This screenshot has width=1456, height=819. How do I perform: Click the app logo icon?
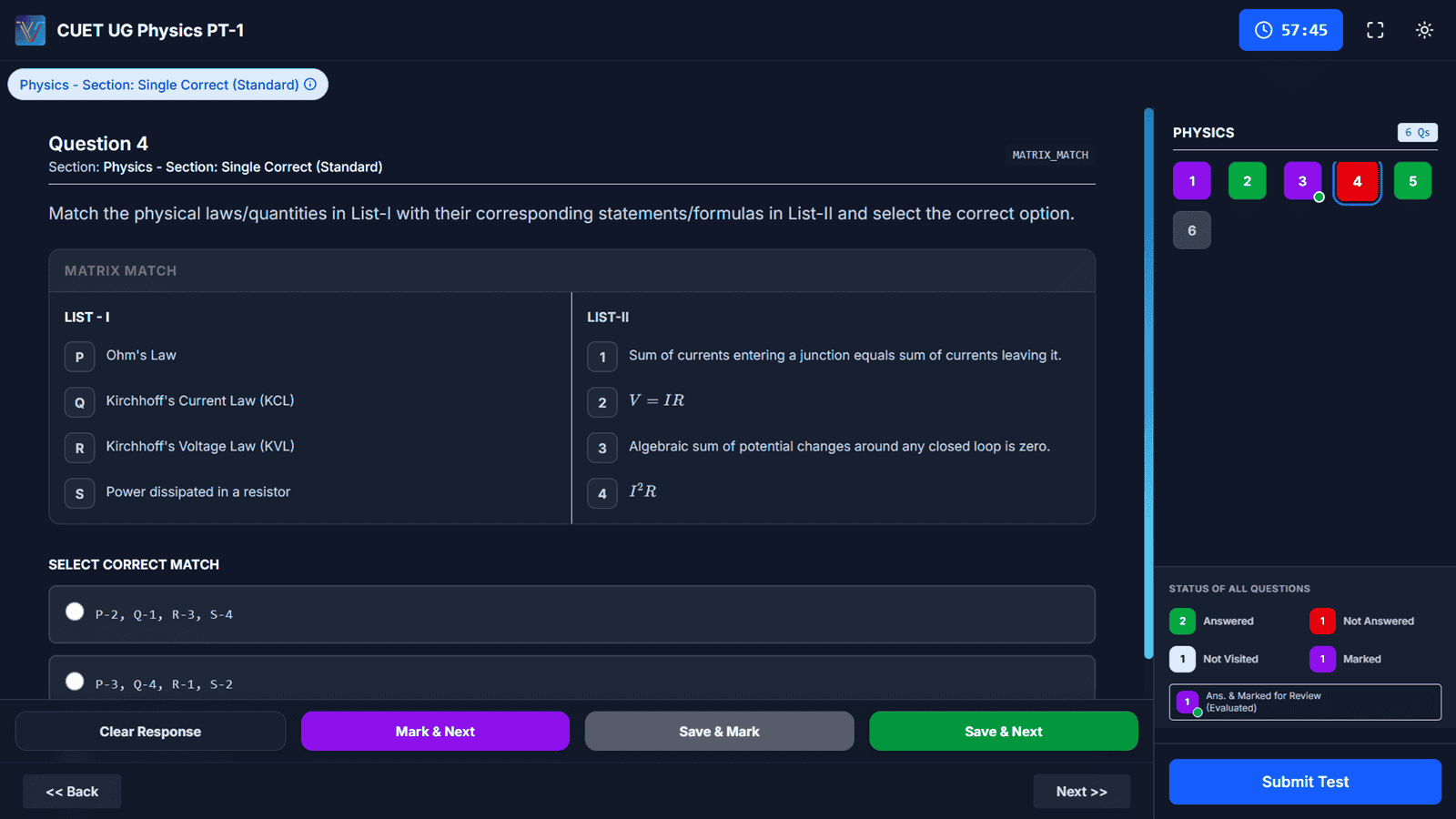[30, 30]
